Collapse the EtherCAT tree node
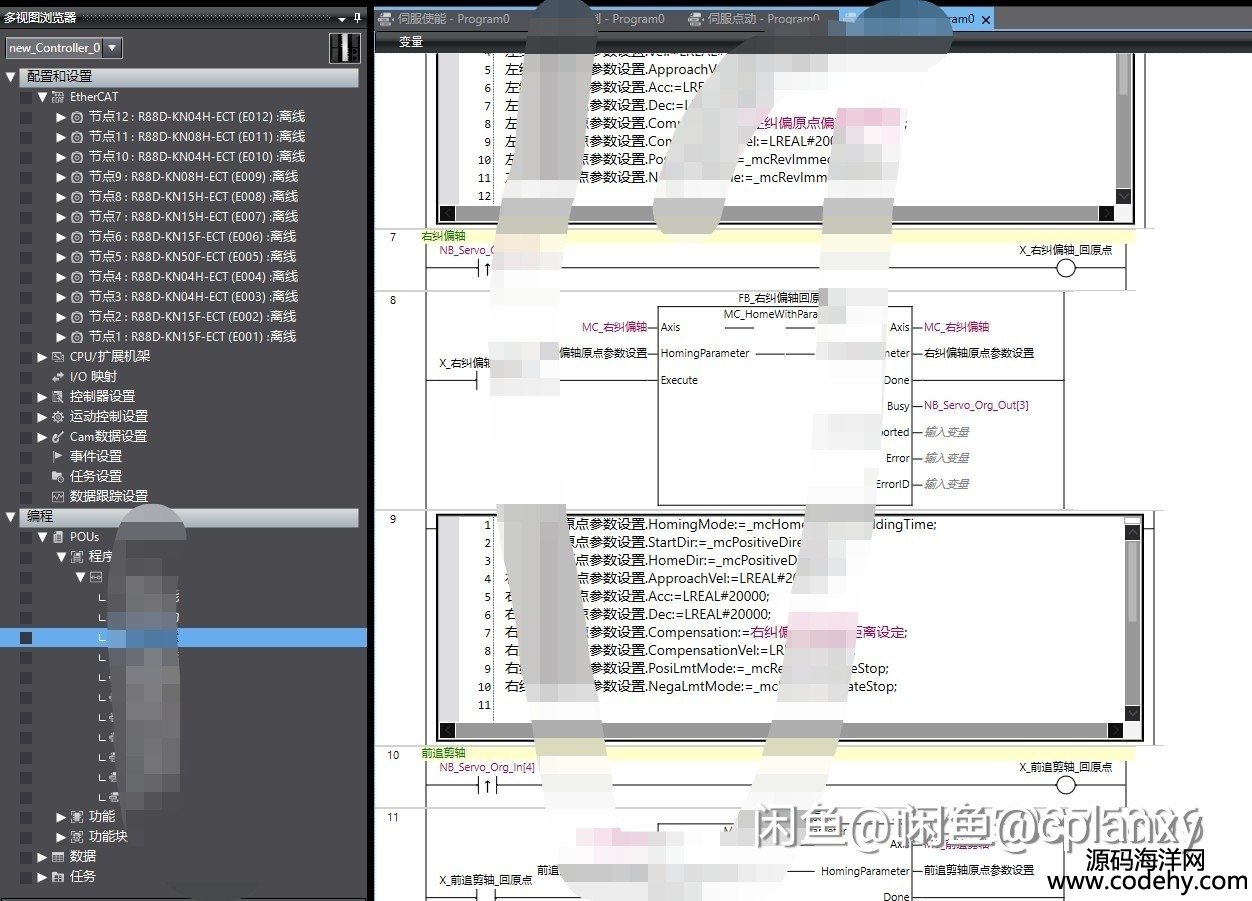This screenshot has height=901, width=1252. click(43, 97)
